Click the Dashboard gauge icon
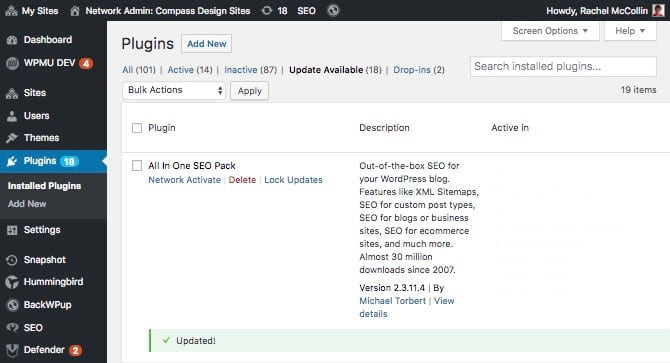670x363 pixels. [12, 40]
